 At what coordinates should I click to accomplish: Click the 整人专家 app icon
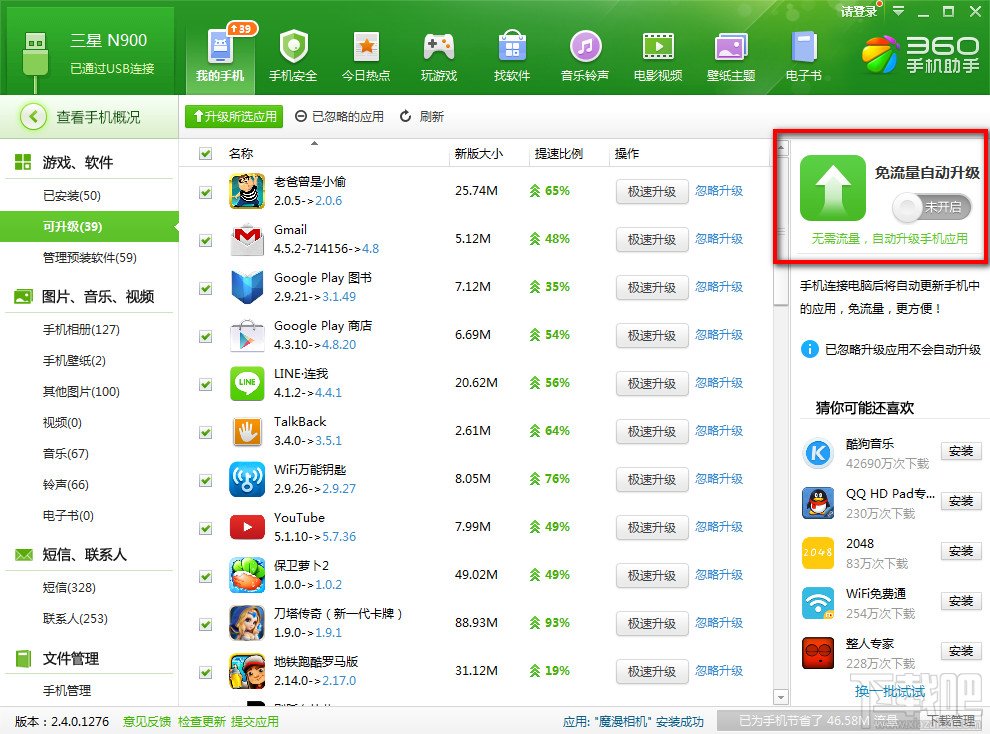pyautogui.click(x=818, y=653)
